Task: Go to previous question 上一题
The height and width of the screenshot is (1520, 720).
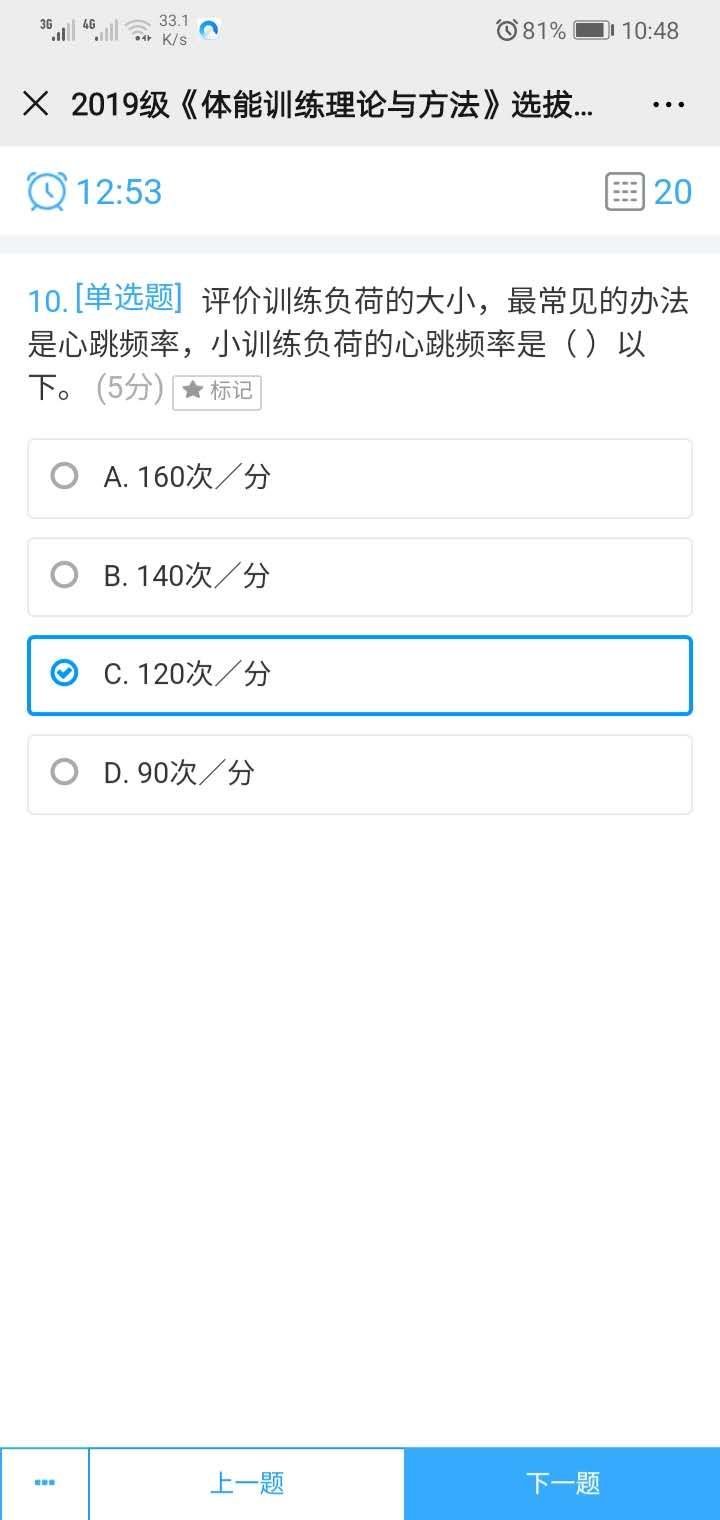Action: pos(247,1483)
